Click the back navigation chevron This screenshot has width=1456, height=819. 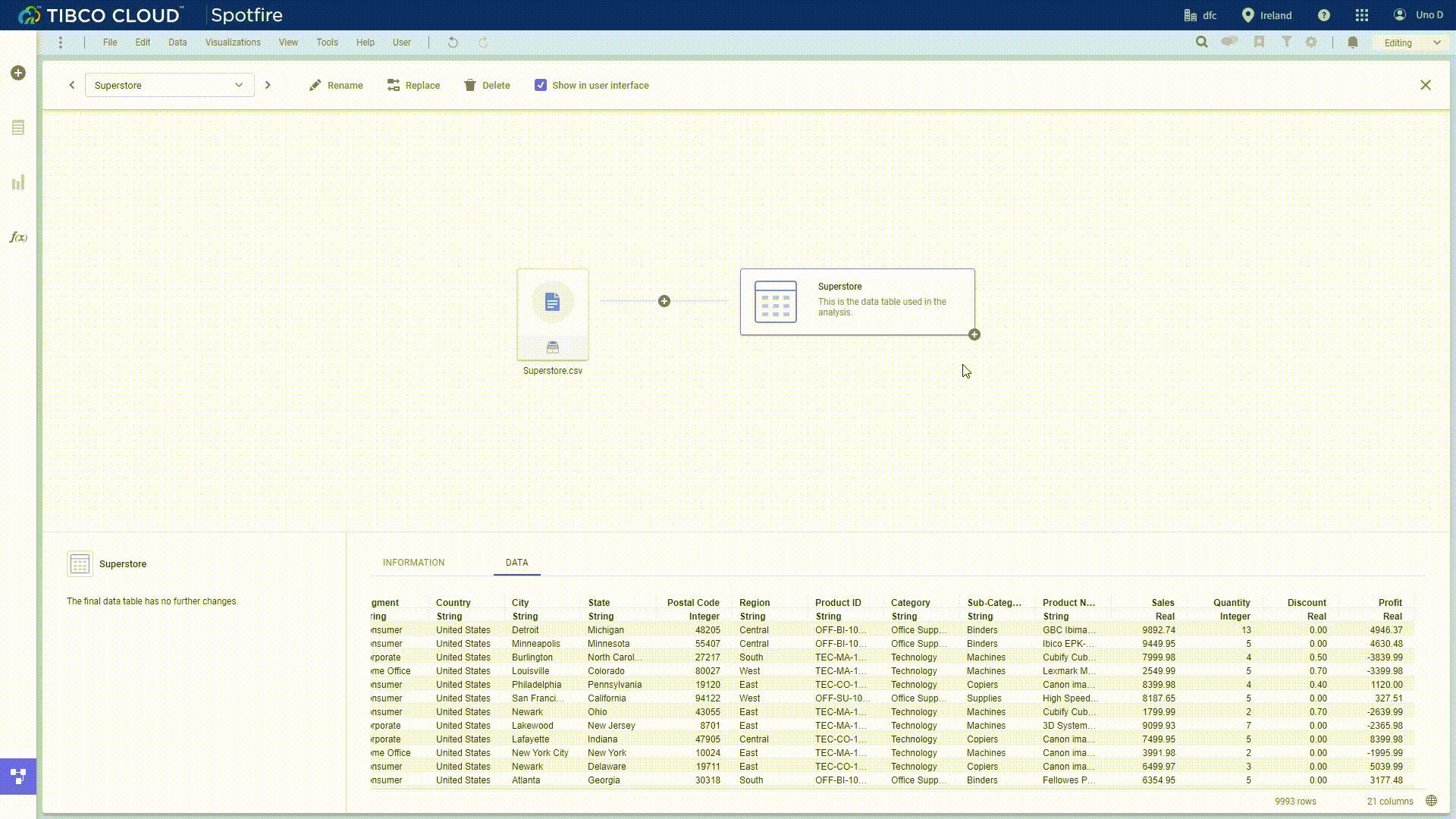tap(71, 85)
